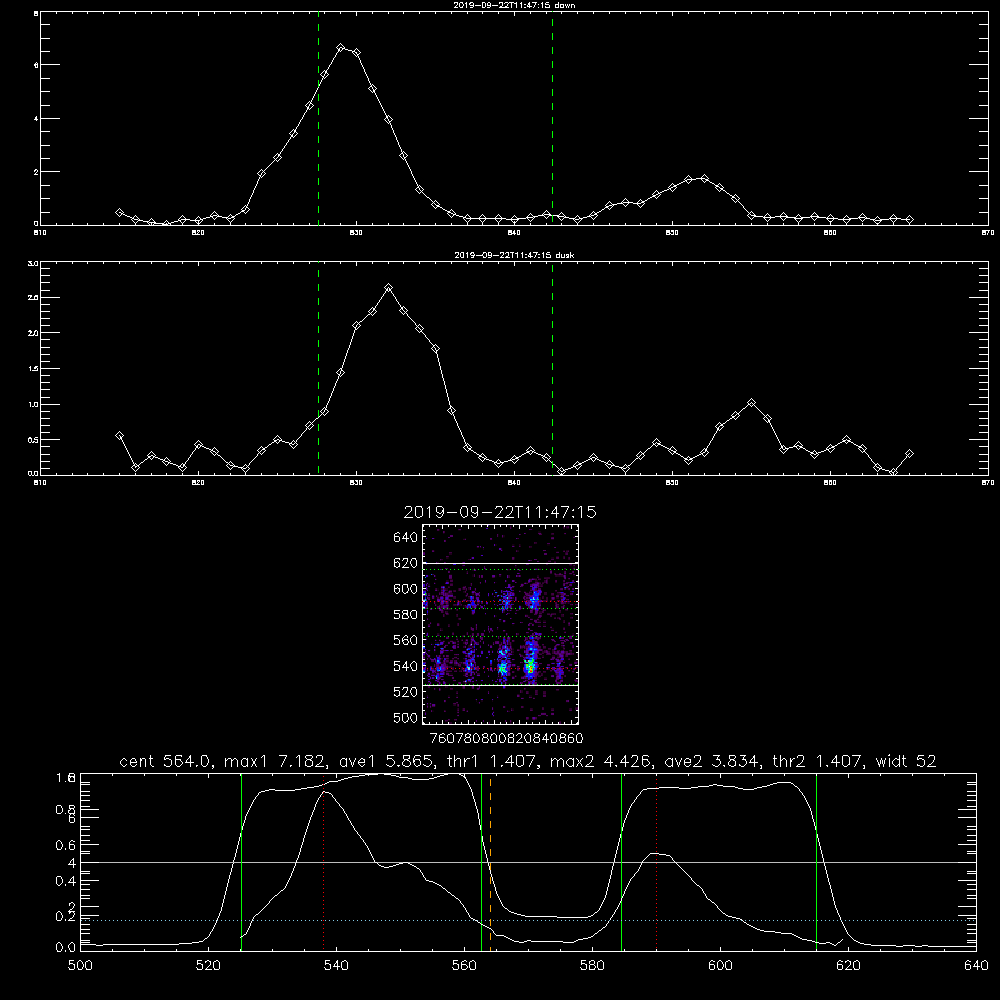Viewport: 1000px width, 1000px height.
Task: Click the '620' x-axis label of the bottom plot
Action: click(848, 966)
